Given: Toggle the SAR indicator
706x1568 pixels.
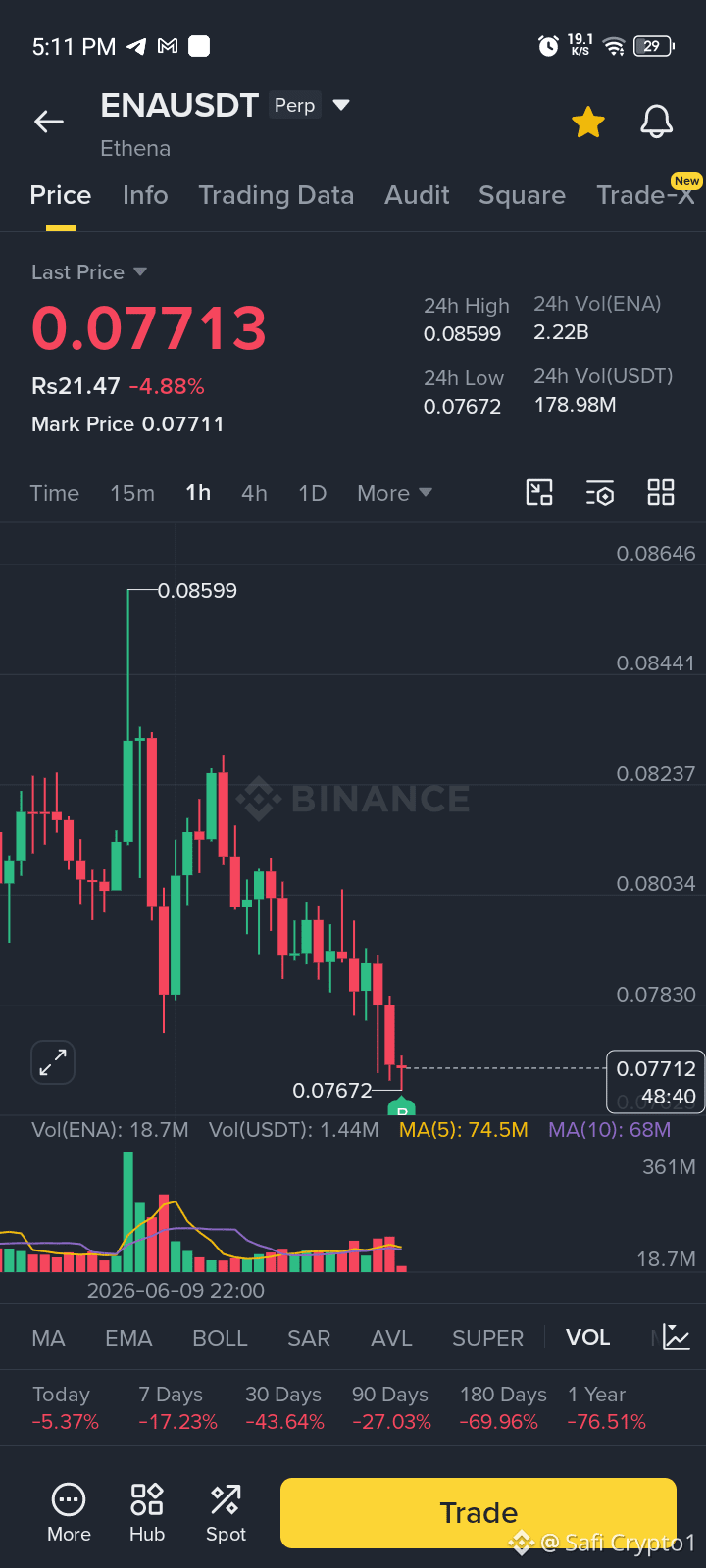Looking at the screenshot, I should point(309,1338).
